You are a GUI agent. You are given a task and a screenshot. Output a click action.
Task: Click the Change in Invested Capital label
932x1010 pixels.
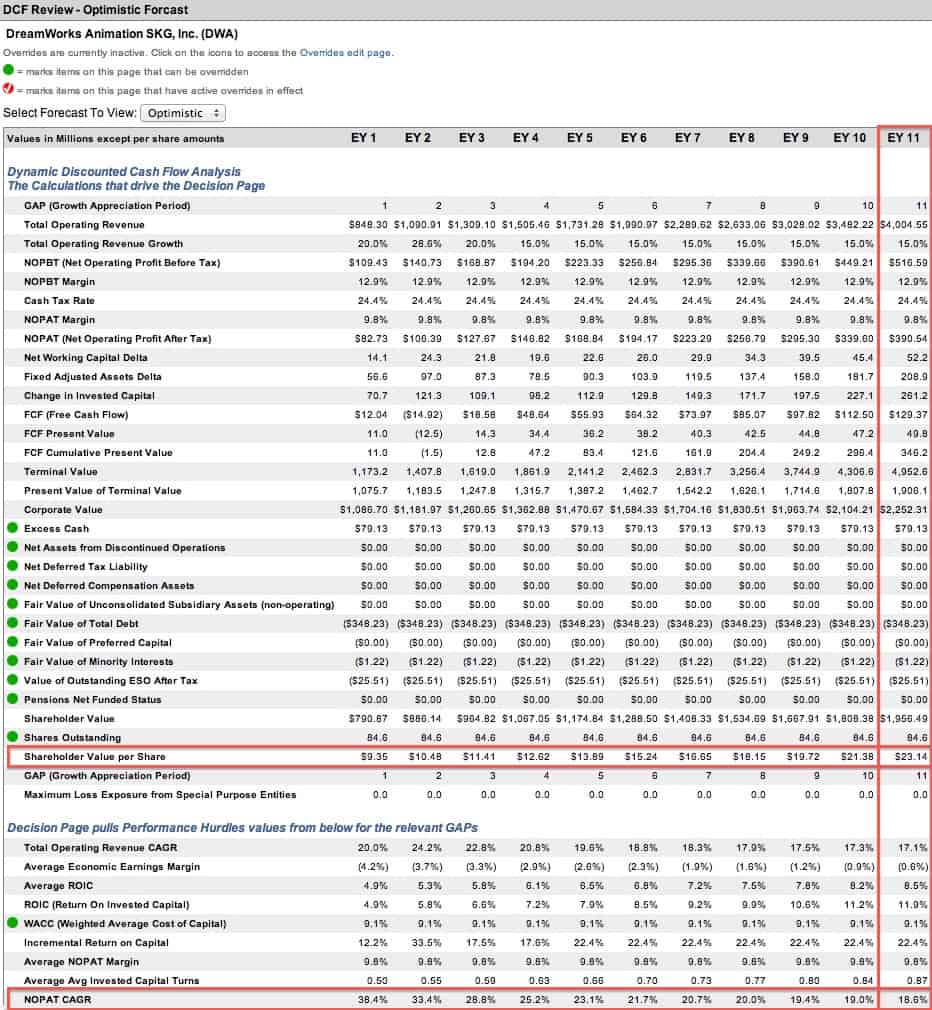point(89,395)
